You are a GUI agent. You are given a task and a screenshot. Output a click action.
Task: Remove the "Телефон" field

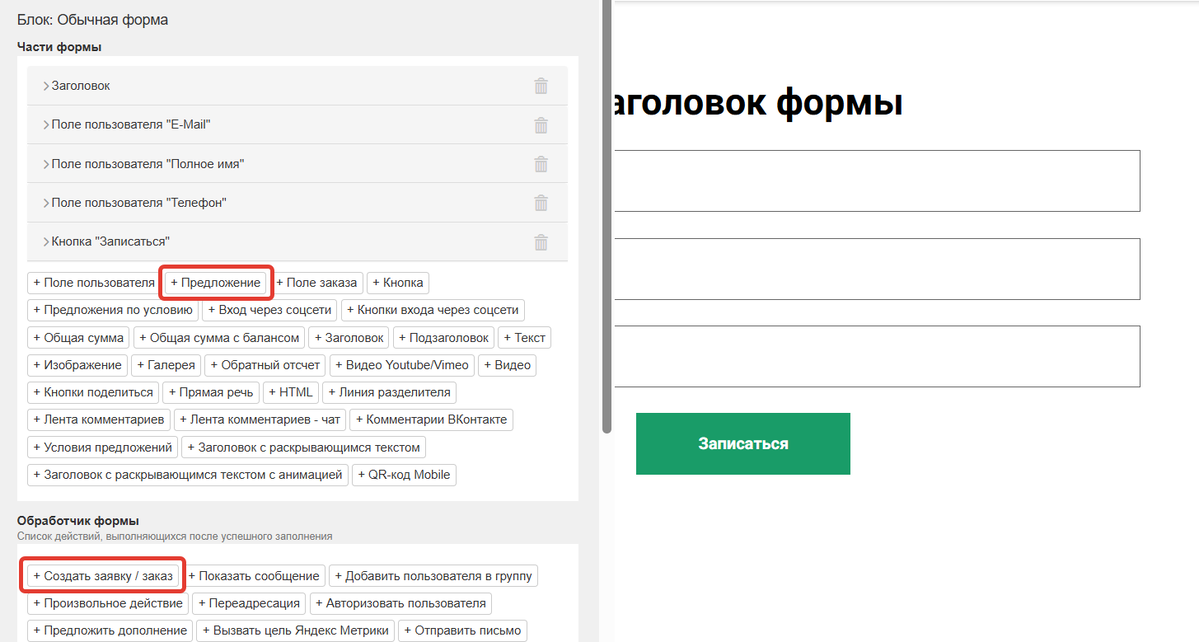coord(540,202)
